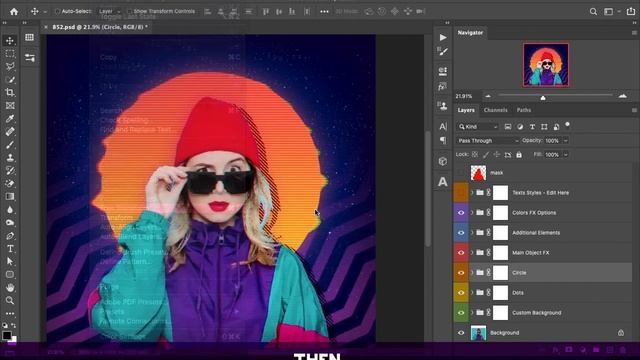Zoom in using Navigator large mountains button
640x360 pixels.
pyautogui.click(x=622, y=96)
